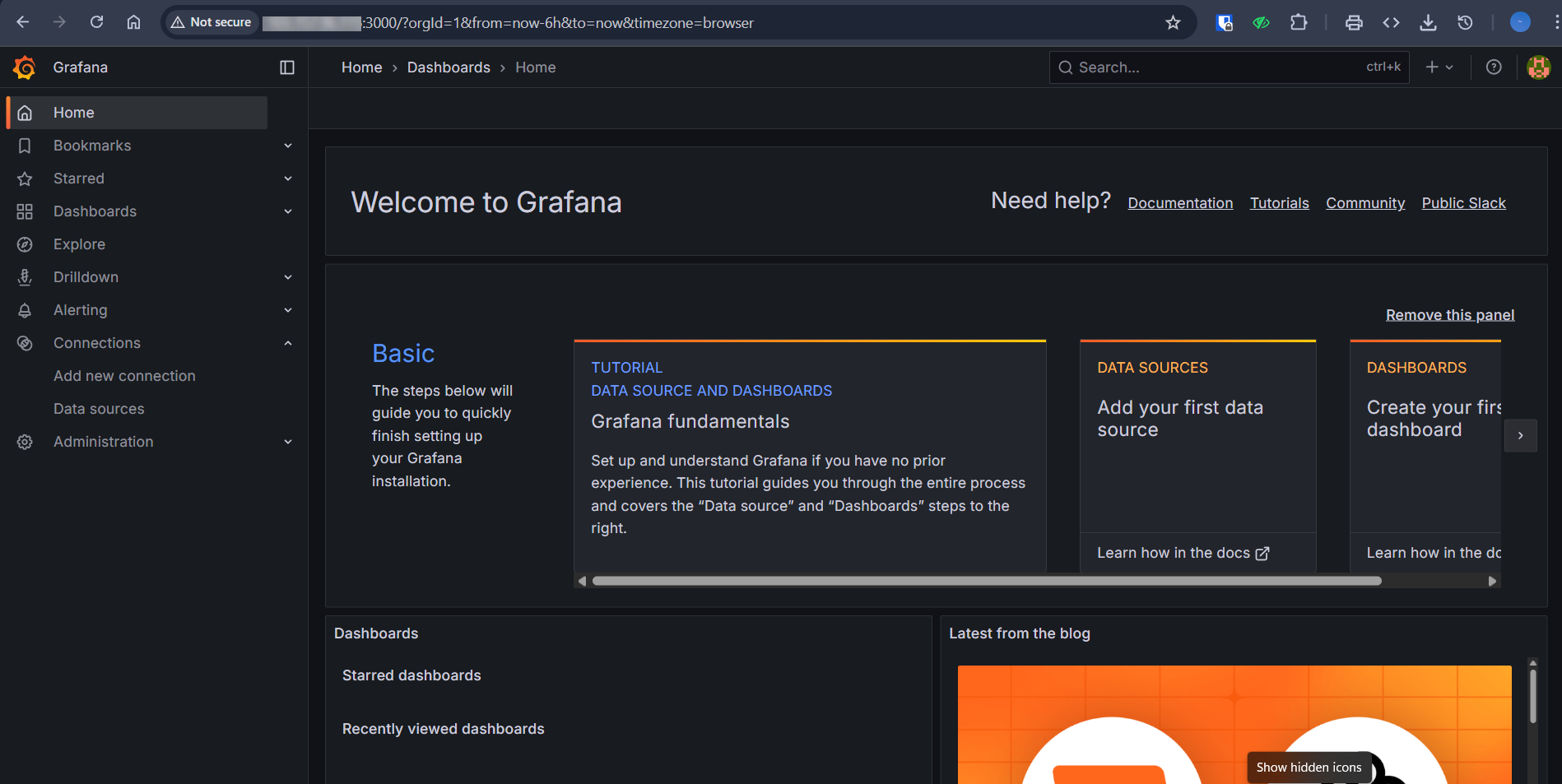
Task: Expand the Bookmarks section chevron
Action: click(x=288, y=146)
